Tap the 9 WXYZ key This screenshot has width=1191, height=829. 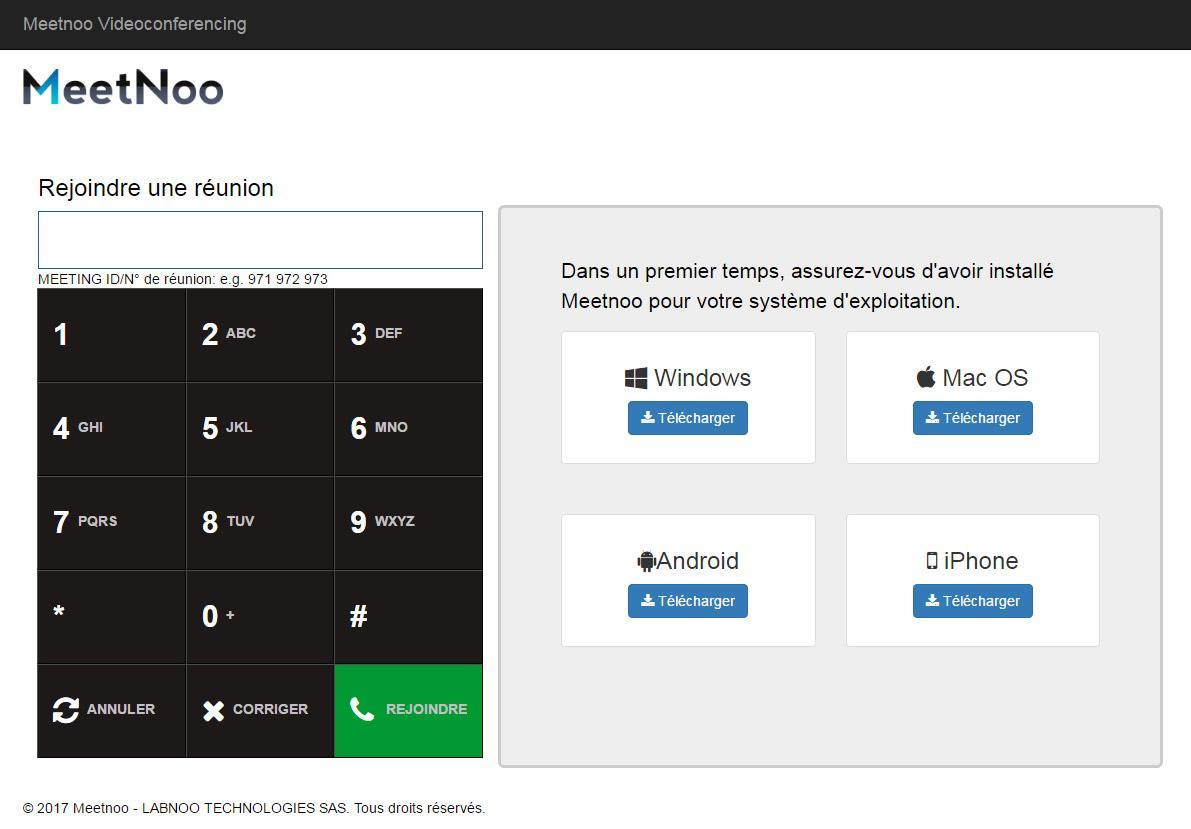[408, 522]
